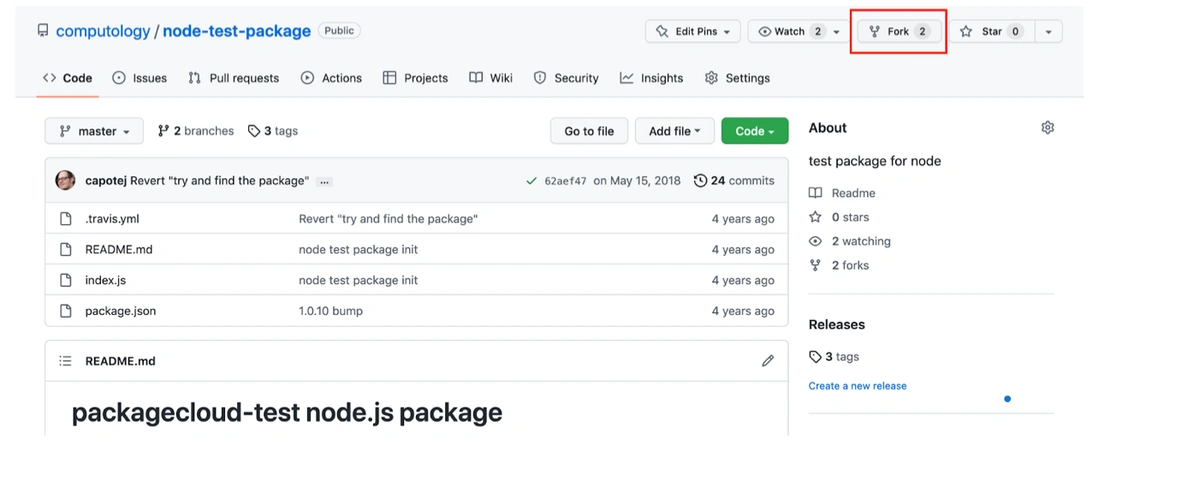Open the Edit Pins dropdown

(693, 31)
